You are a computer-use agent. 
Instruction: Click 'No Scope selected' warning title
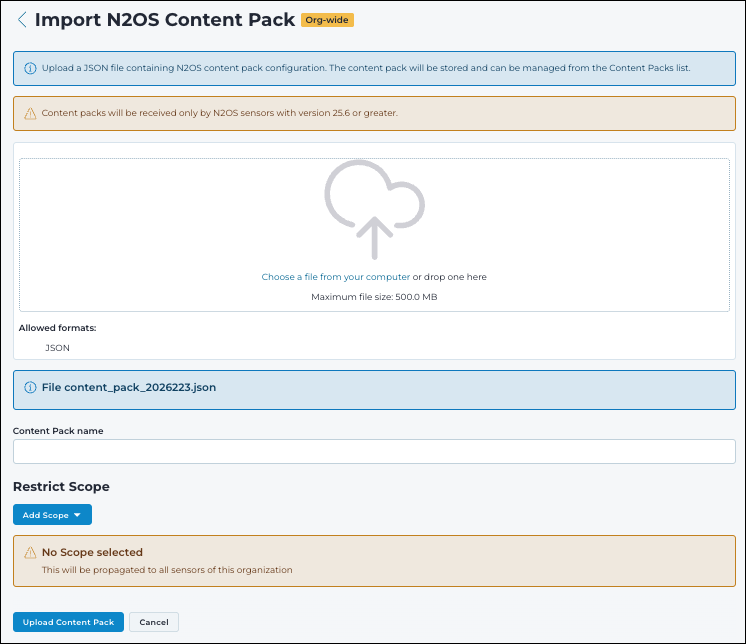pyautogui.click(x=92, y=552)
